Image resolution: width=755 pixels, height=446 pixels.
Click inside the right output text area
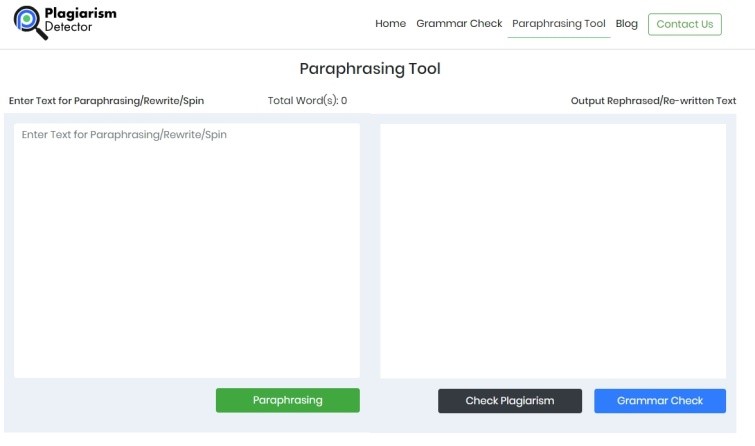[553, 250]
